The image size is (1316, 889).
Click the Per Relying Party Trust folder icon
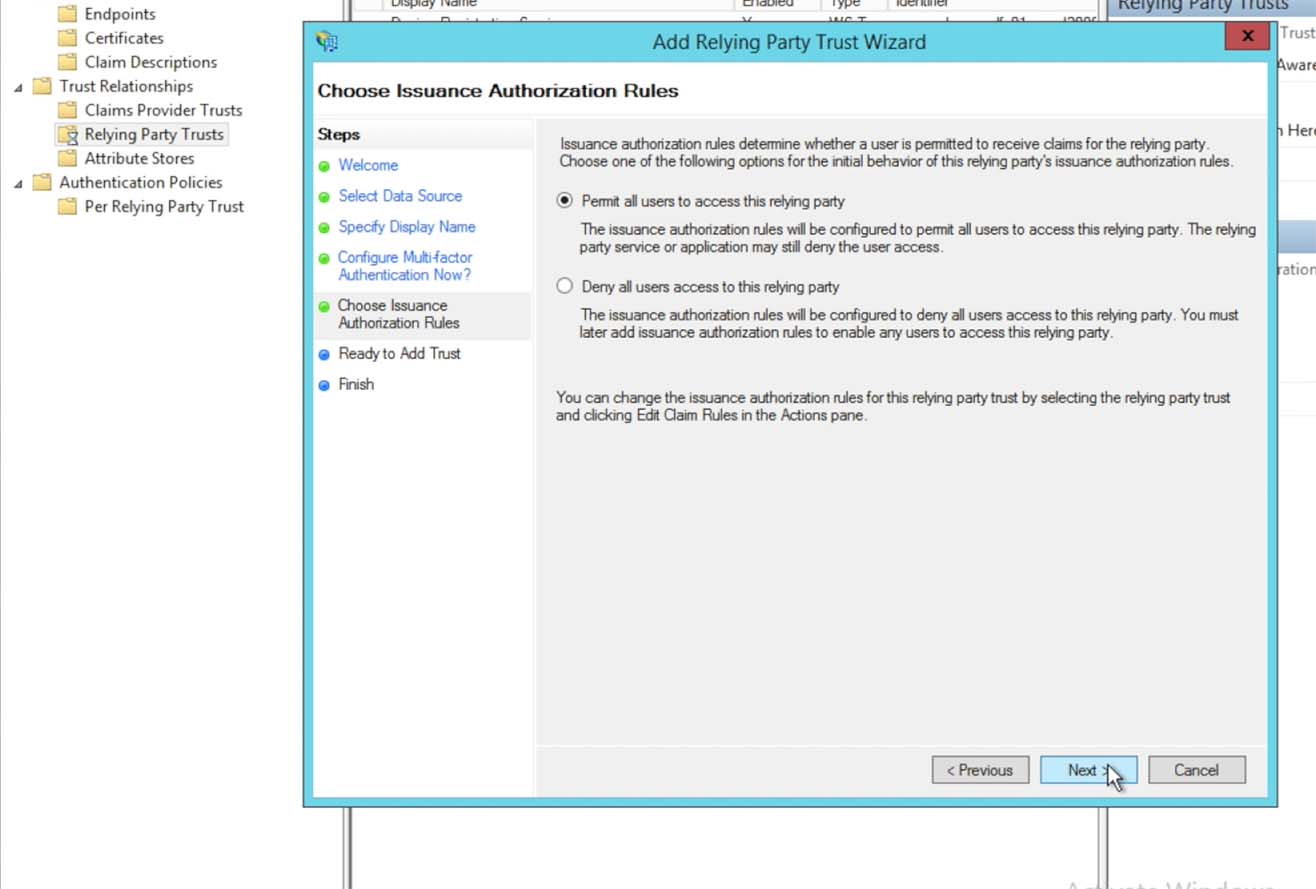point(67,206)
